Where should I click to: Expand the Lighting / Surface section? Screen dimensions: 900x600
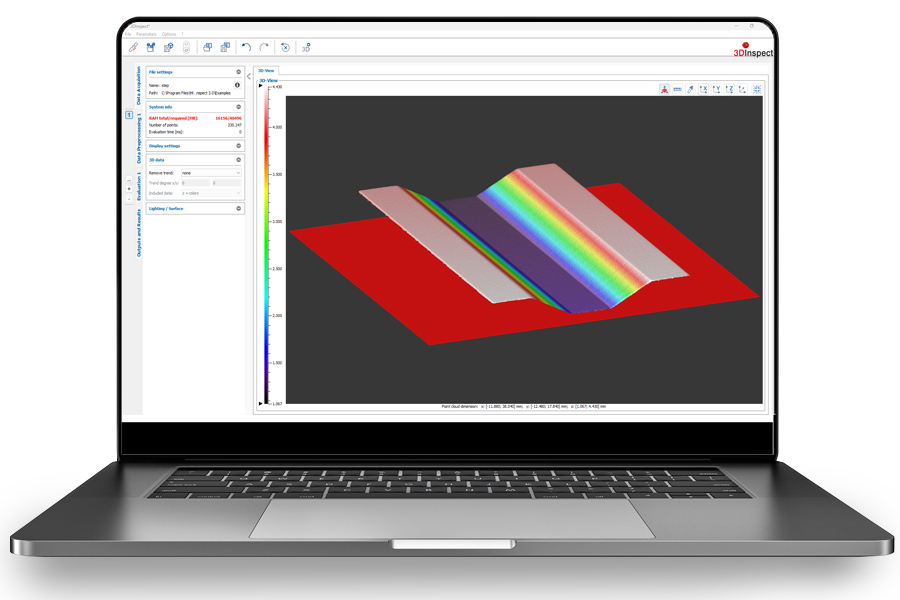point(238,209)
